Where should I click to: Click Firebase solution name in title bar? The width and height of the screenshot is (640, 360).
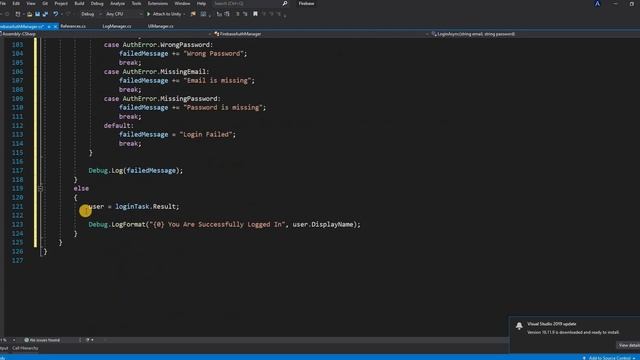pyautogui.click(x=306, y=3)
